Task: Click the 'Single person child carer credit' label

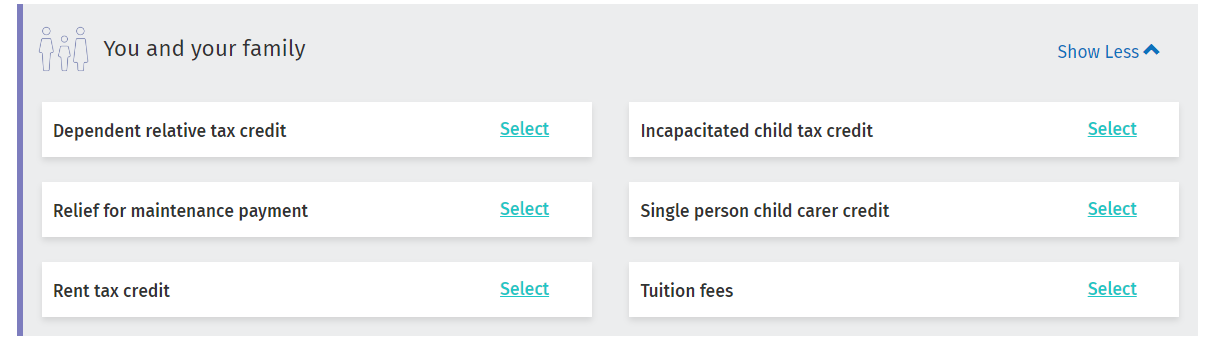Action: coord(764,211)
